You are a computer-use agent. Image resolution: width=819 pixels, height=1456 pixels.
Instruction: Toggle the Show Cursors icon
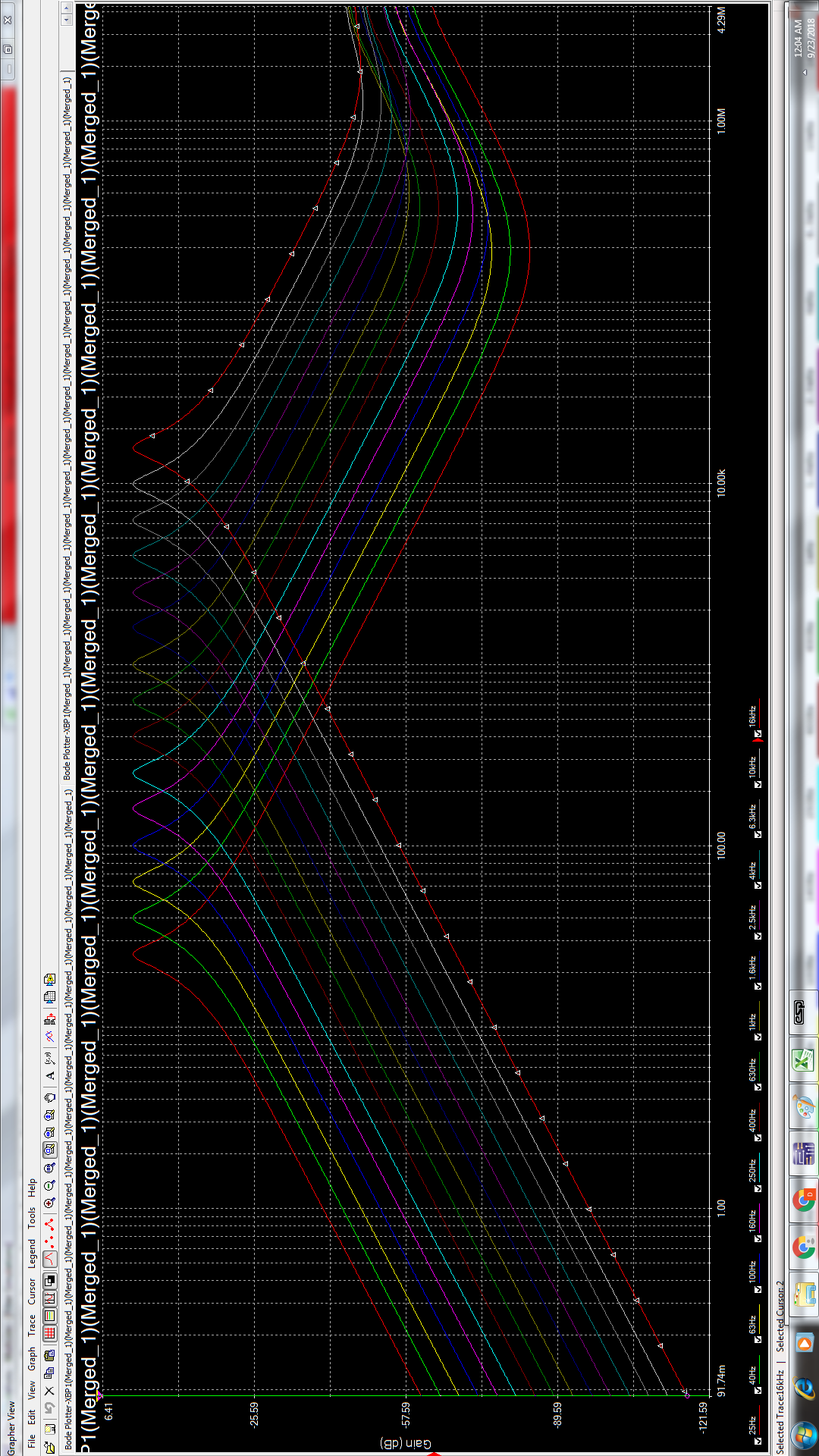(49, 1297)
